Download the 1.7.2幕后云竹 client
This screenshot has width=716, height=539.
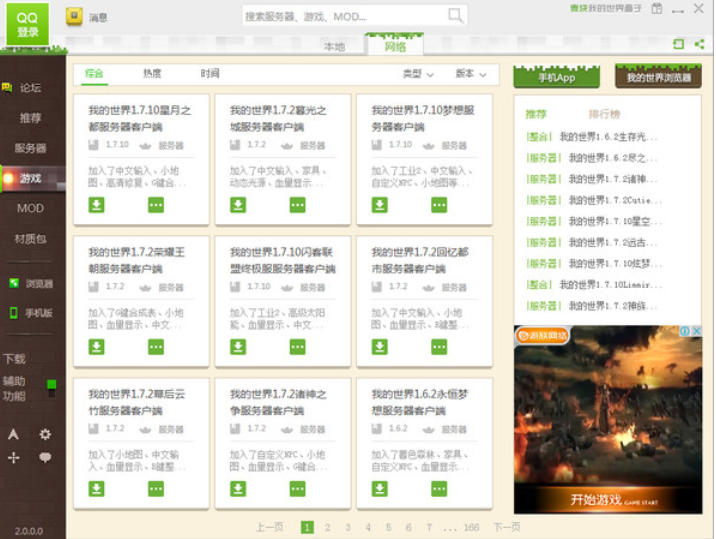(96, 489)
